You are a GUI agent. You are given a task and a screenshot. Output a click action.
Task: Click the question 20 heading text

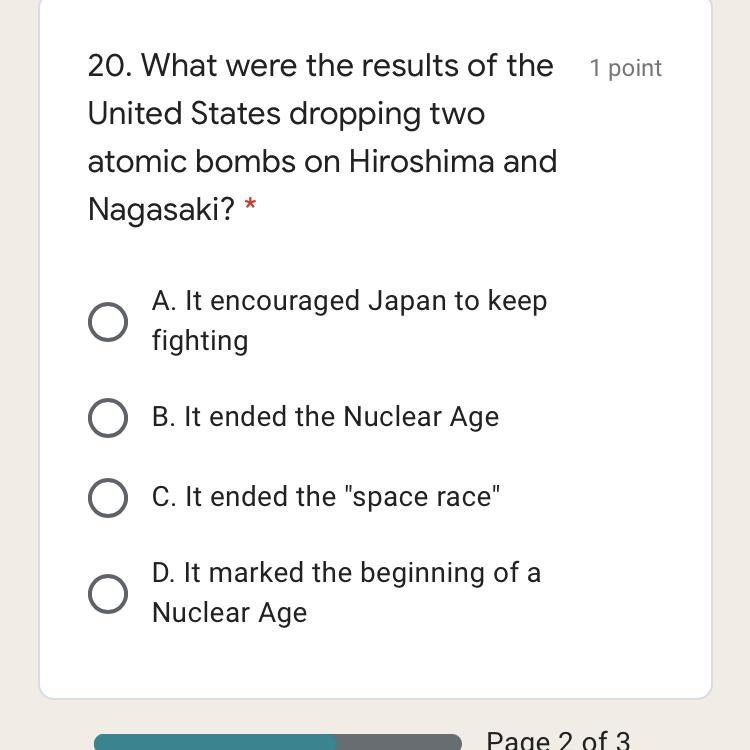pos(322,137)
